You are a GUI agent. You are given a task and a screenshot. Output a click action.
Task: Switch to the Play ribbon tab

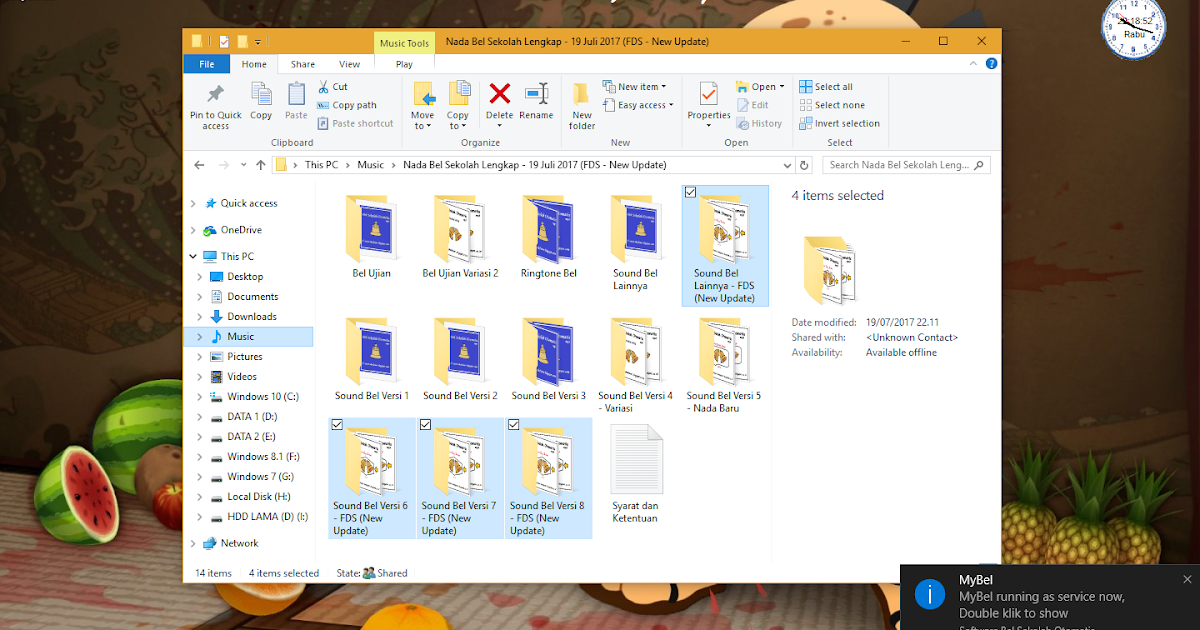point(404,64)
